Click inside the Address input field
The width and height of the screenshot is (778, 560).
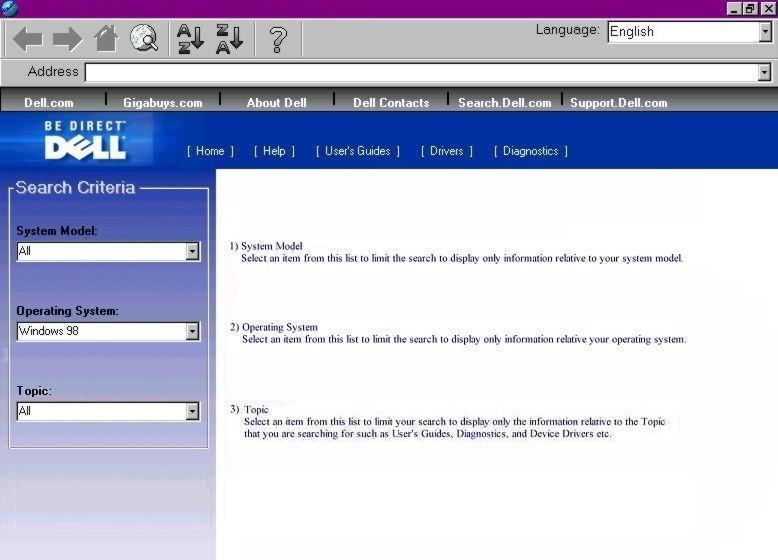[420, 72]
